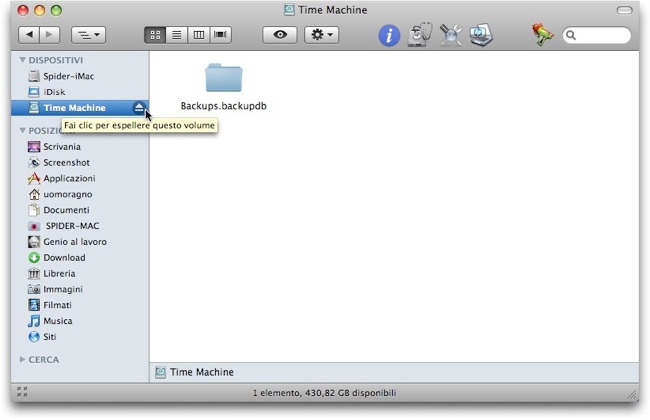
Task: Go forward with the right arrow button
Action: (49, 35)
